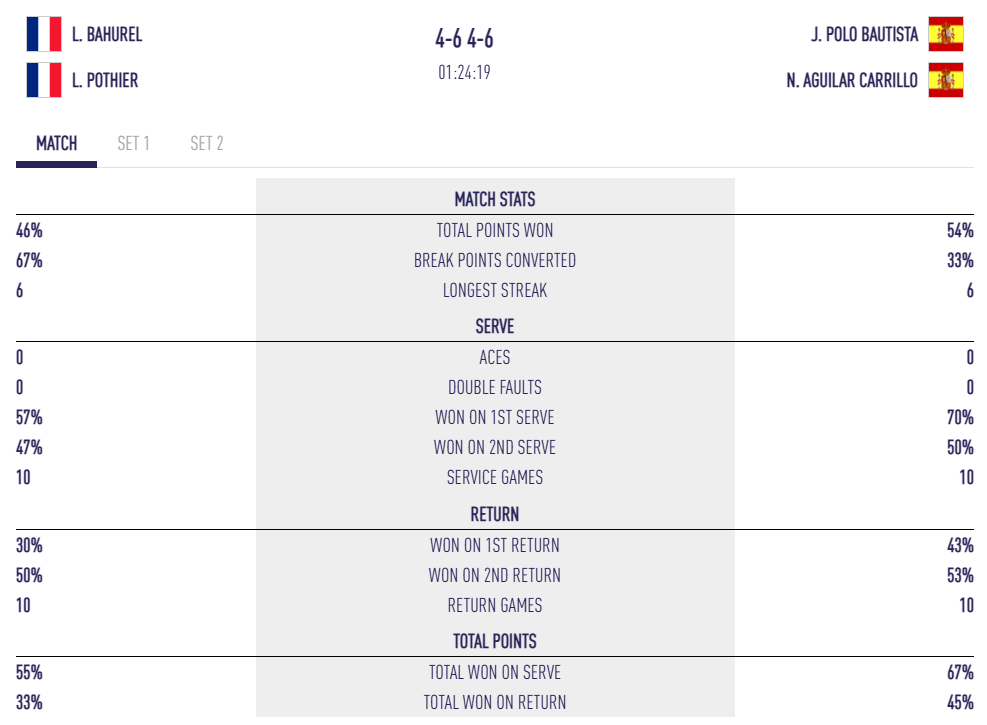This screenshot has height=725, width=987.
Task: Switch to the SET 1 tab
Action: (x=133, y=143)
